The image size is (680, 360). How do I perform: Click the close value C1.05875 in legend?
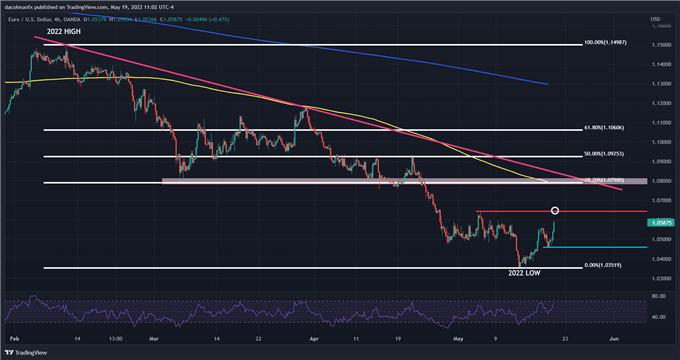170,20
